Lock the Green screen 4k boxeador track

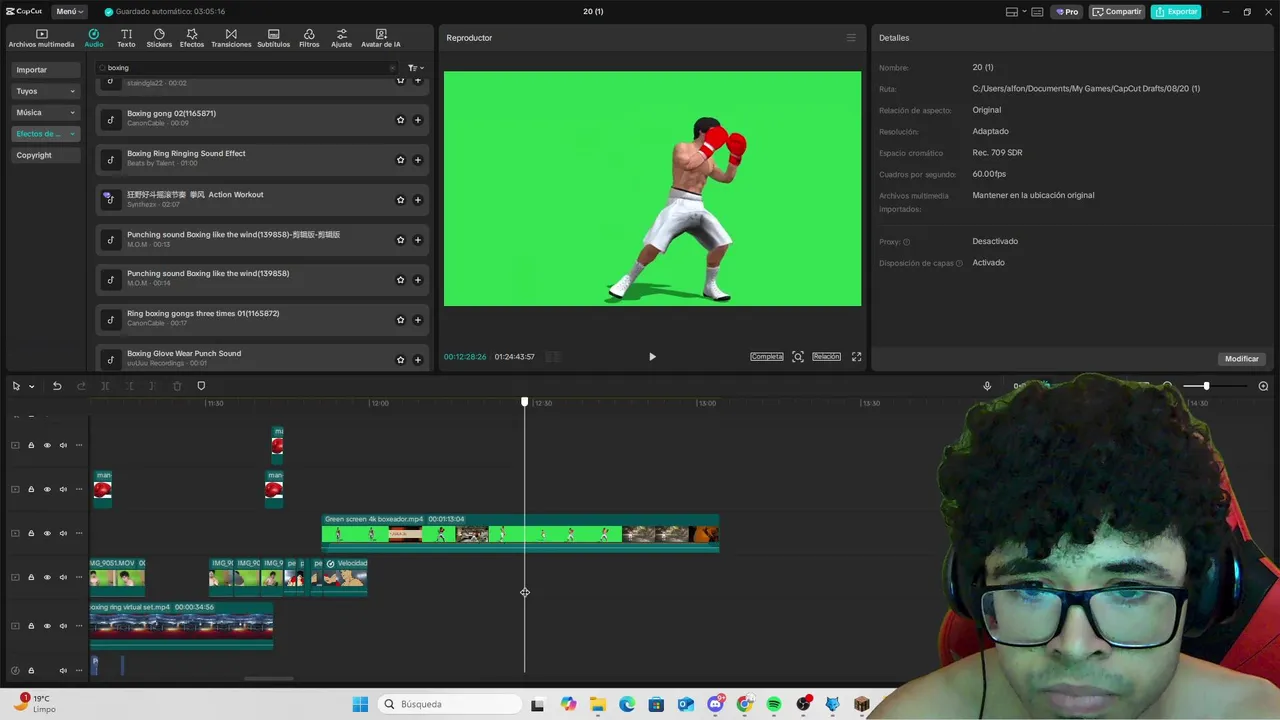[x=31, y=534]
